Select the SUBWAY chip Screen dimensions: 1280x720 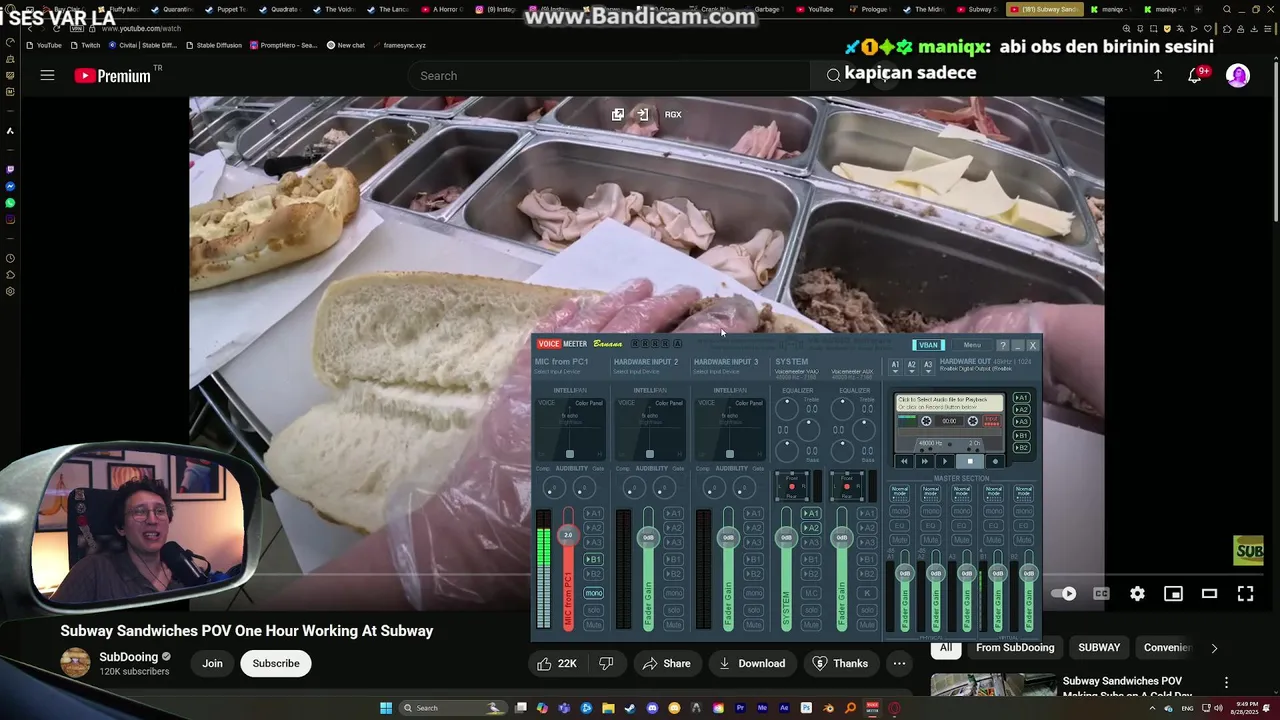tap(1099, 647)
